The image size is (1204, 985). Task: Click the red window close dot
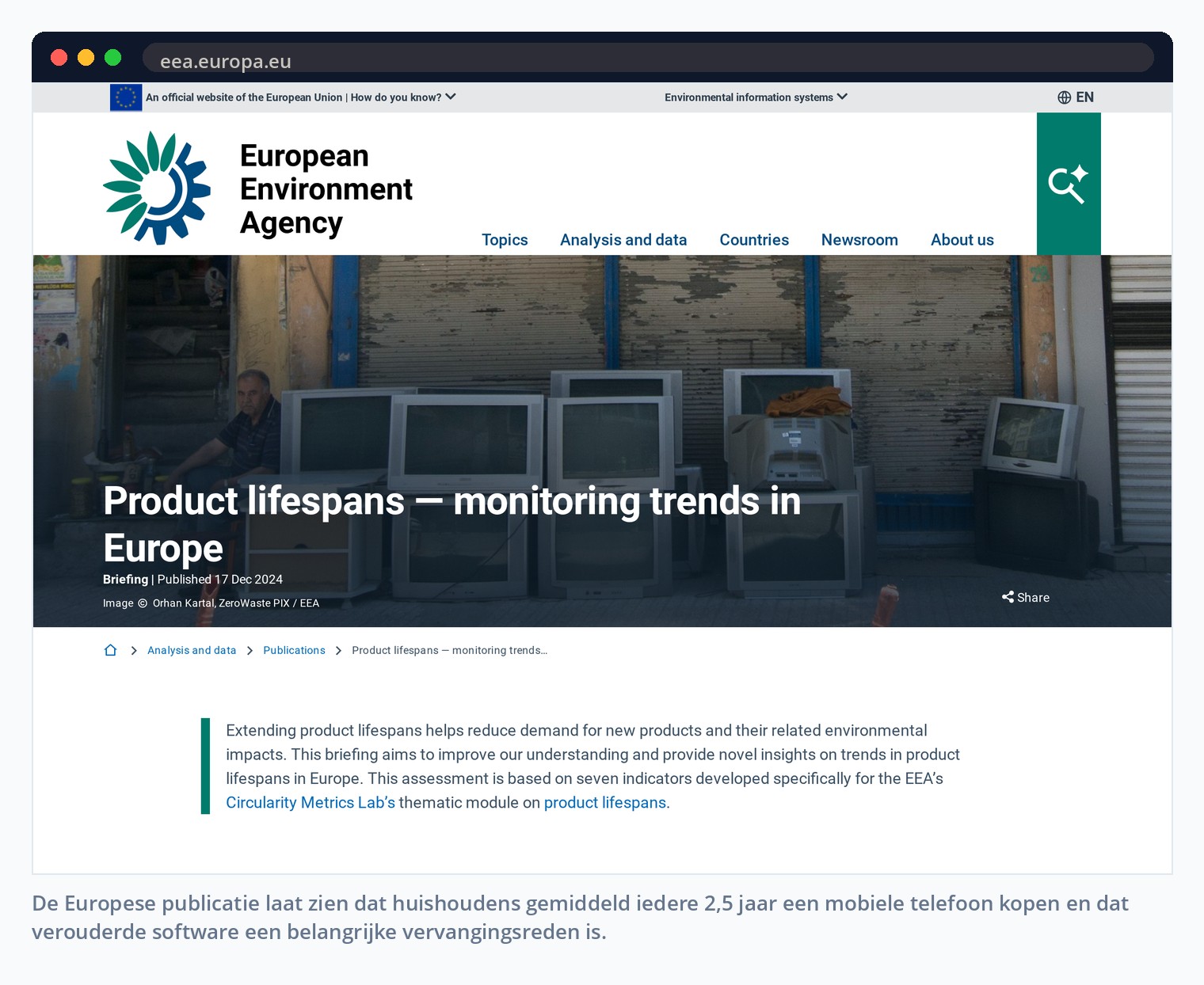[x=59, y=57]
